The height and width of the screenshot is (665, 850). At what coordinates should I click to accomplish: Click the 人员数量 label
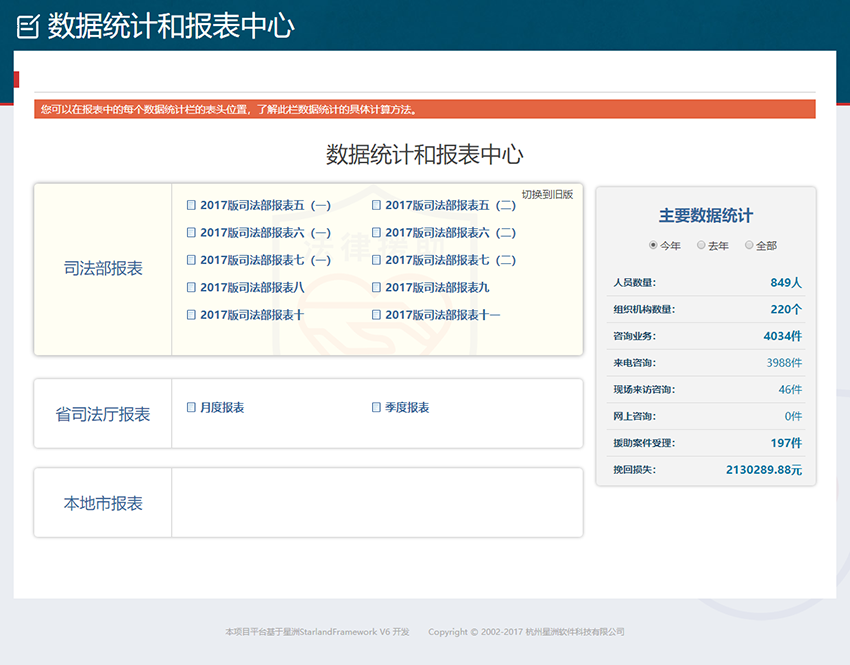click(x=634, y=282)
